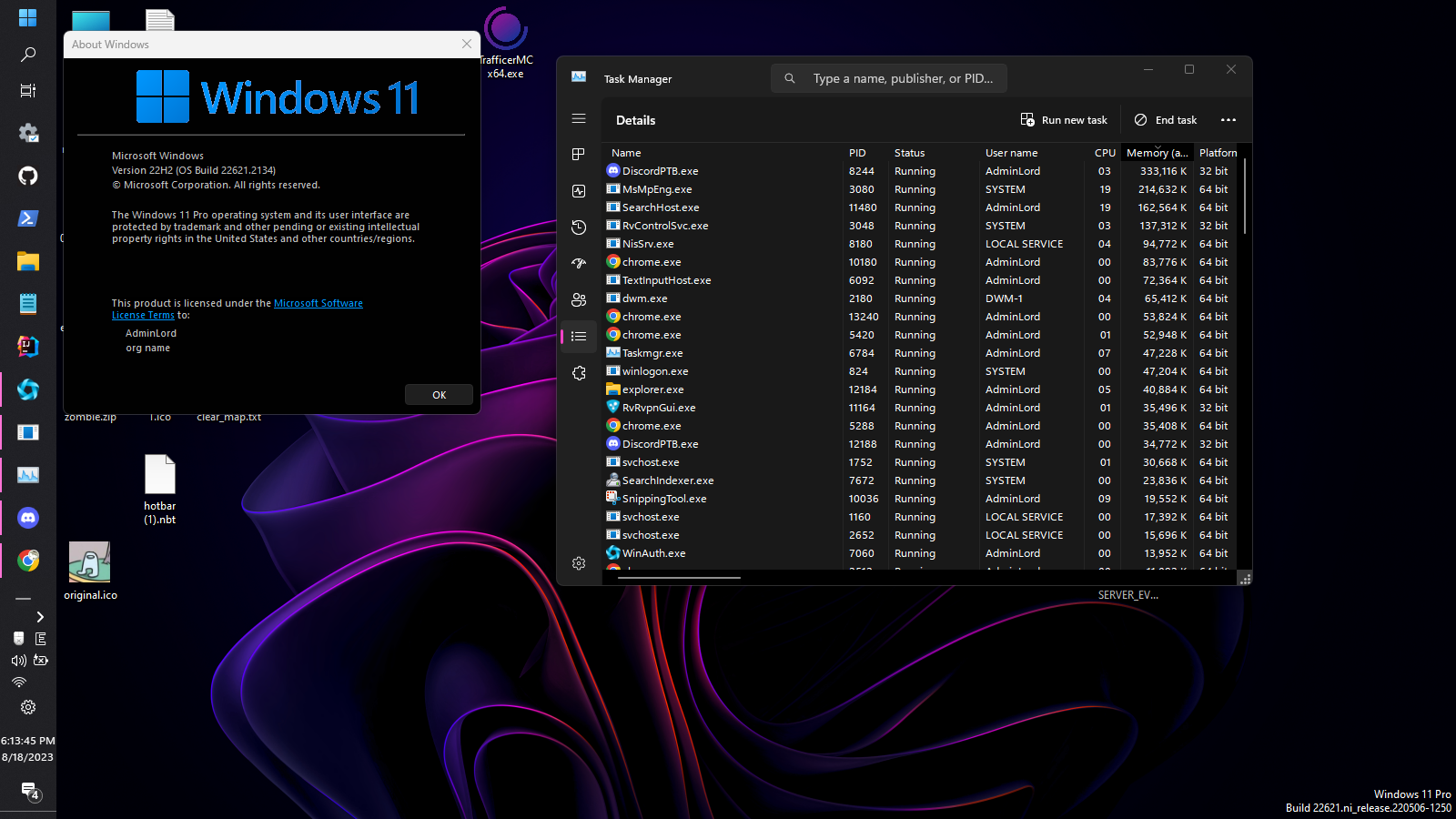Open Discord from the taskbar
This screenshot has height=819, width=1456.
tap(28, 518)
